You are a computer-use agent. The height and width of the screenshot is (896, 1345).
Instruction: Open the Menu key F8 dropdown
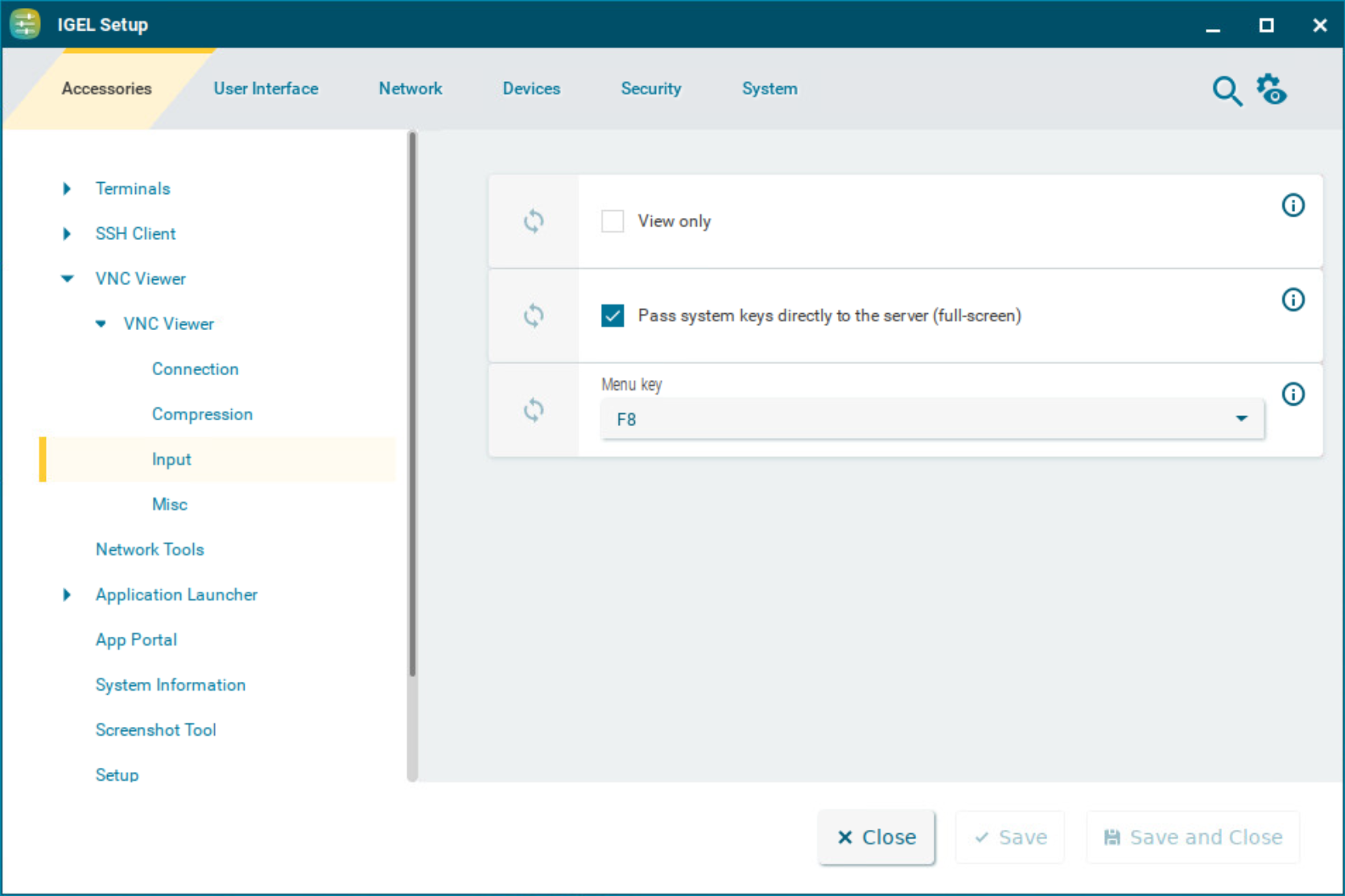(x=931, y=419)
